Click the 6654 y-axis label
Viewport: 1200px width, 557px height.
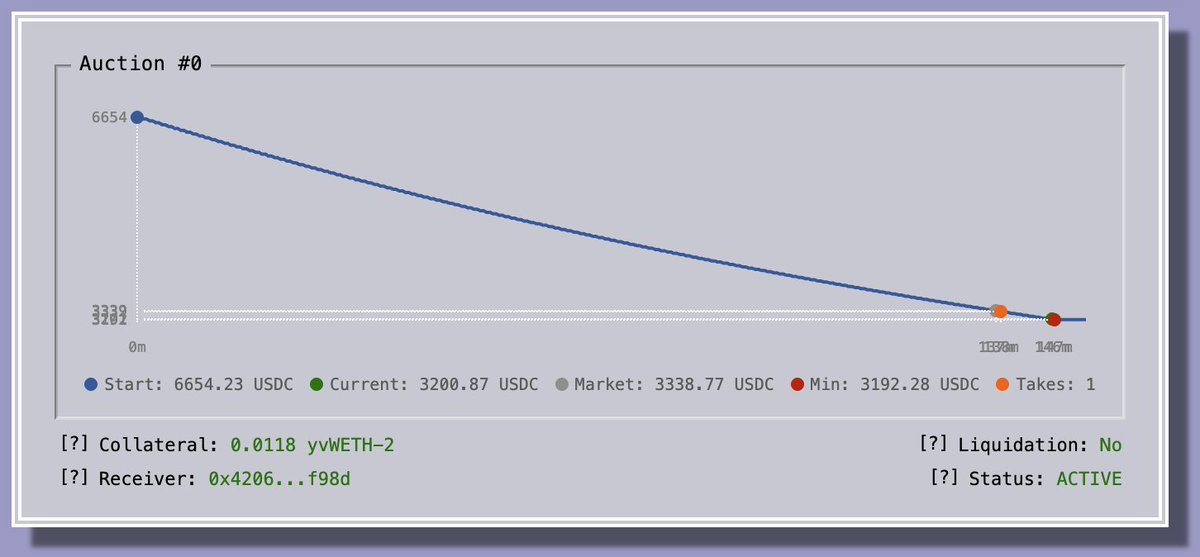click(109, 117)
